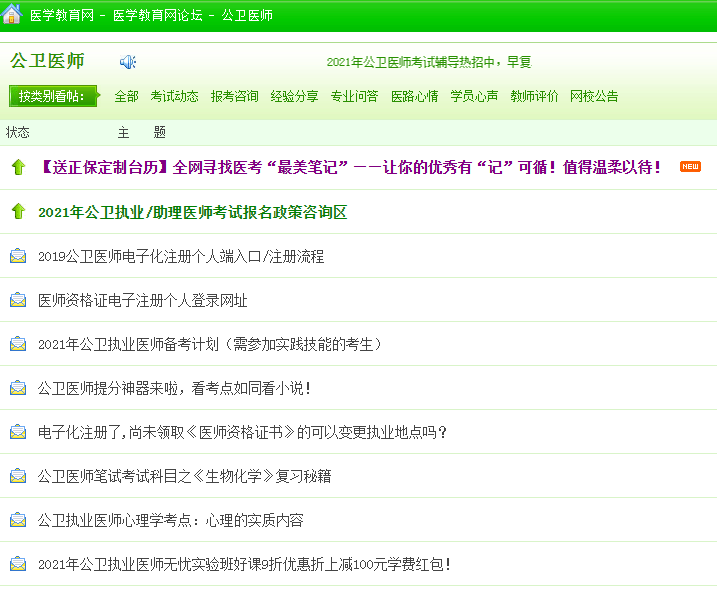Open the 网校公告 category

pyautogui.click(x=594, y=96)
